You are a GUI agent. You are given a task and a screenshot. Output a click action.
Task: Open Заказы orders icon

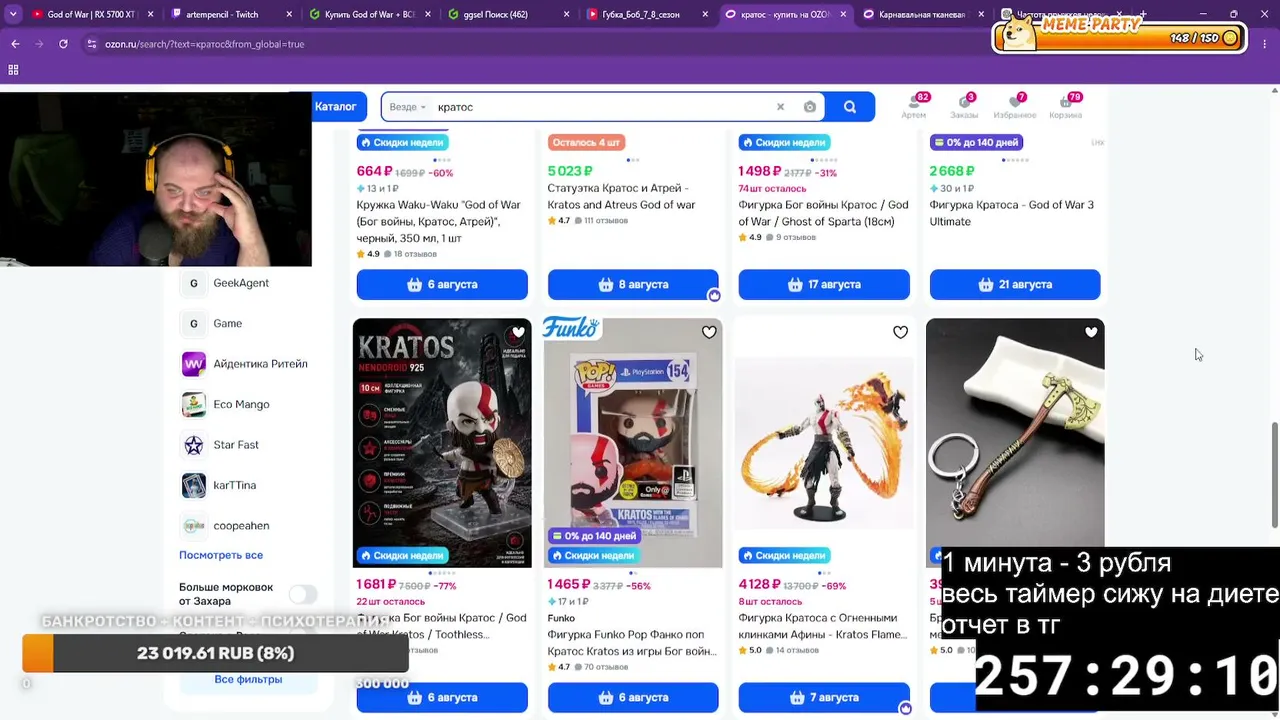click(x=964, y=105)
